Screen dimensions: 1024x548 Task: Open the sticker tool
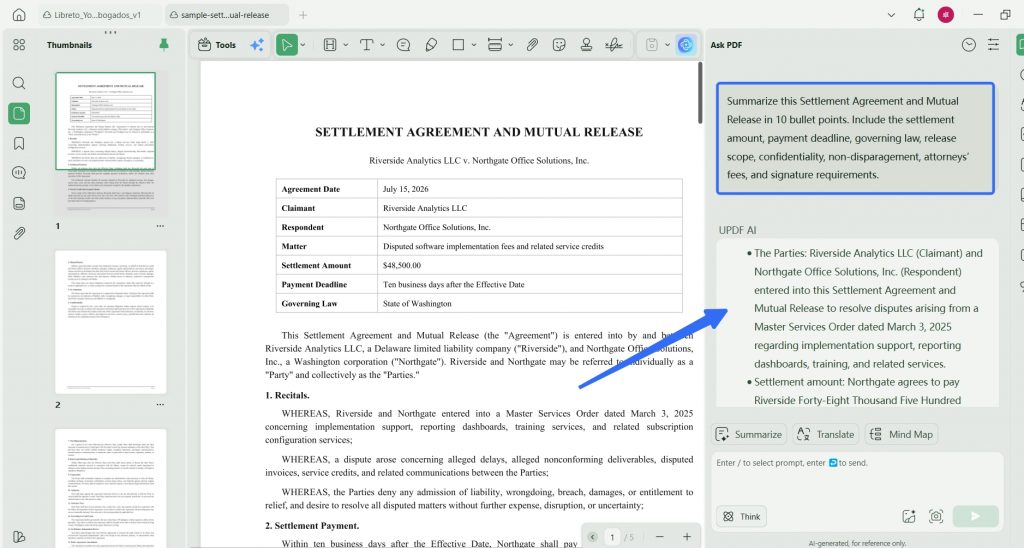coord(559,44)
